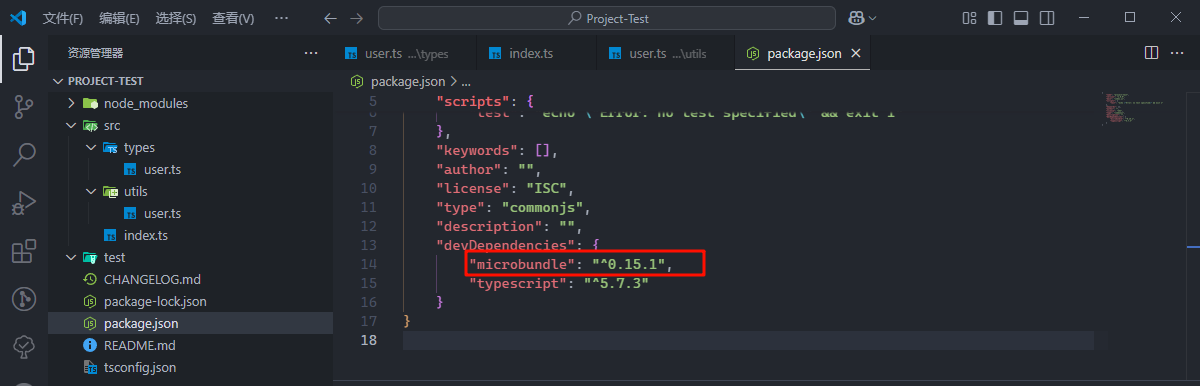Collapse the types folder
Screen dimensions: 1200x386
click(x=91, y=147)
